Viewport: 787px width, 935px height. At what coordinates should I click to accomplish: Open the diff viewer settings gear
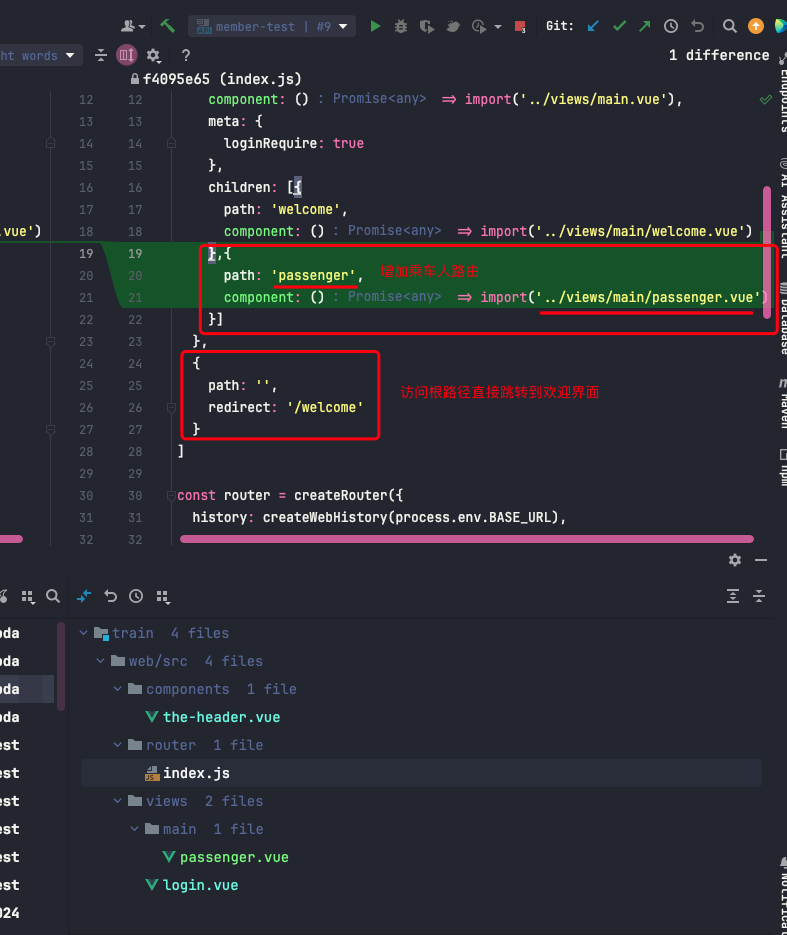click(x=153, y=55)
